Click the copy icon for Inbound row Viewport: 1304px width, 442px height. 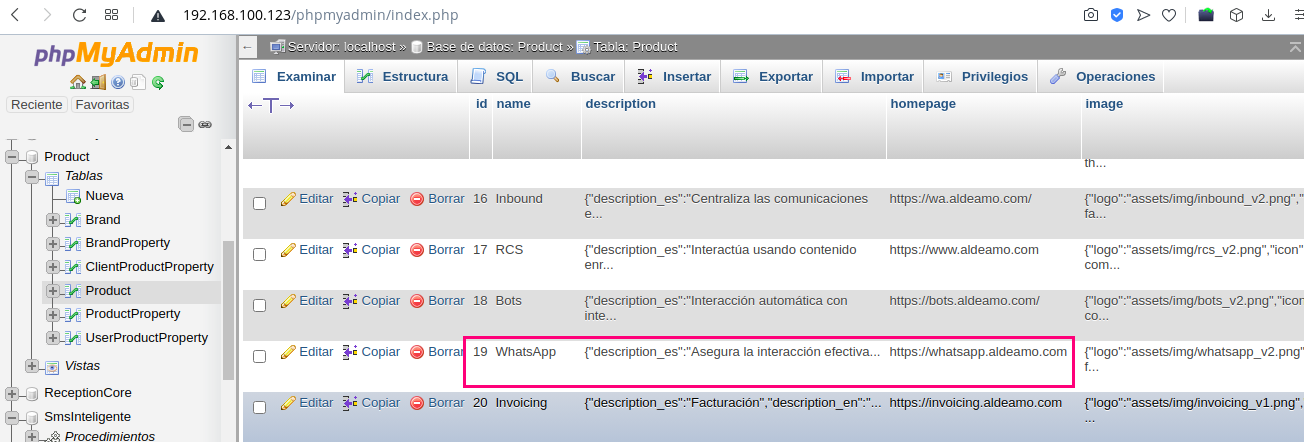tap(350, 199)
